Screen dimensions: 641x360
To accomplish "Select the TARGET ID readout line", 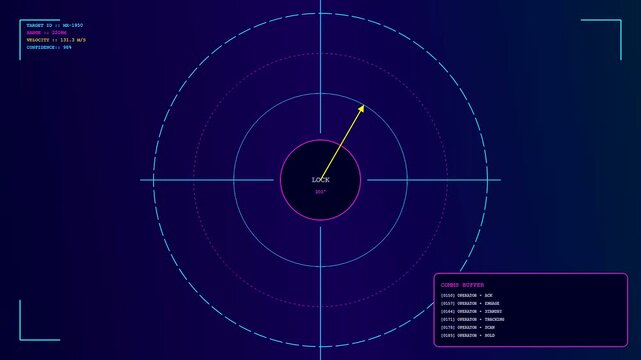I will pos(55,25).
